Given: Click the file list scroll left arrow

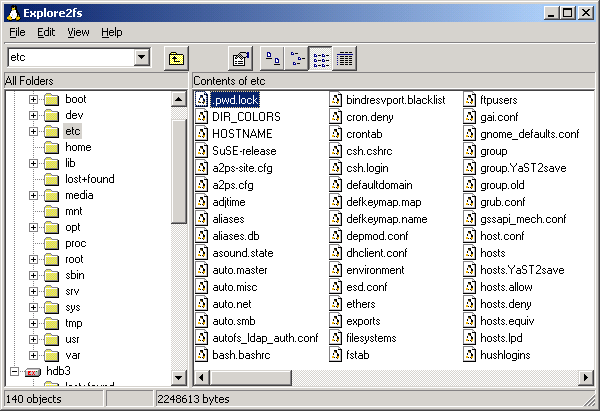Looking at the screenshot, I should point(201,378).
